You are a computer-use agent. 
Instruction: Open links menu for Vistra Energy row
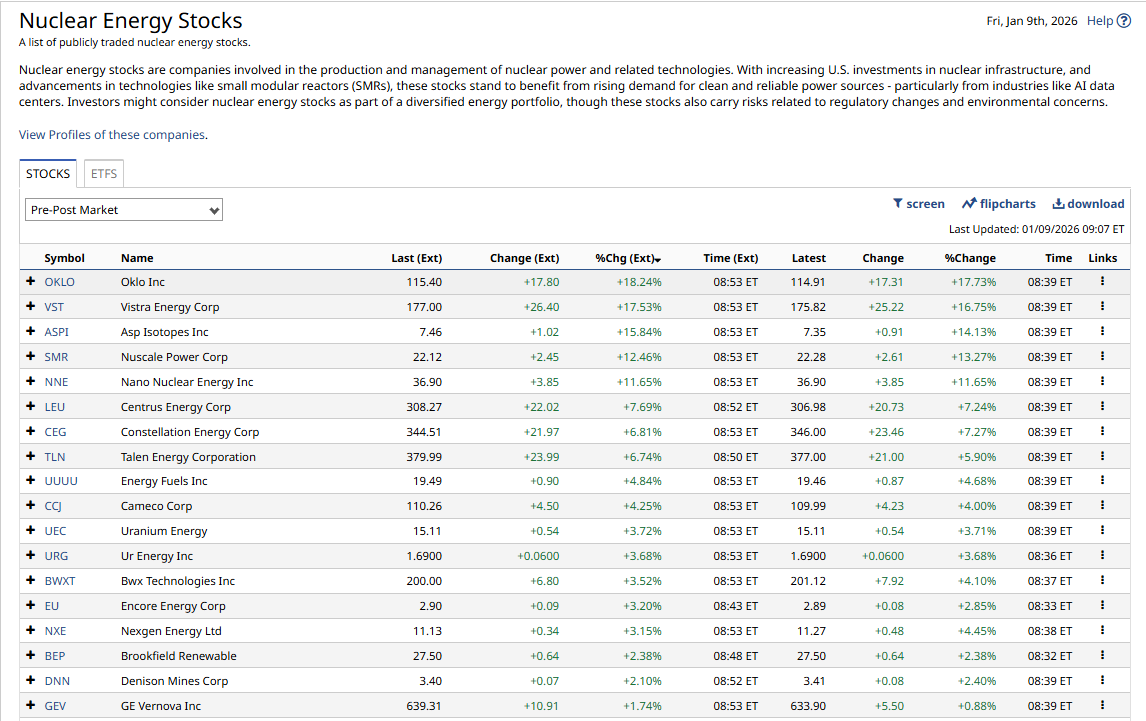click(x=1102, y=307)
